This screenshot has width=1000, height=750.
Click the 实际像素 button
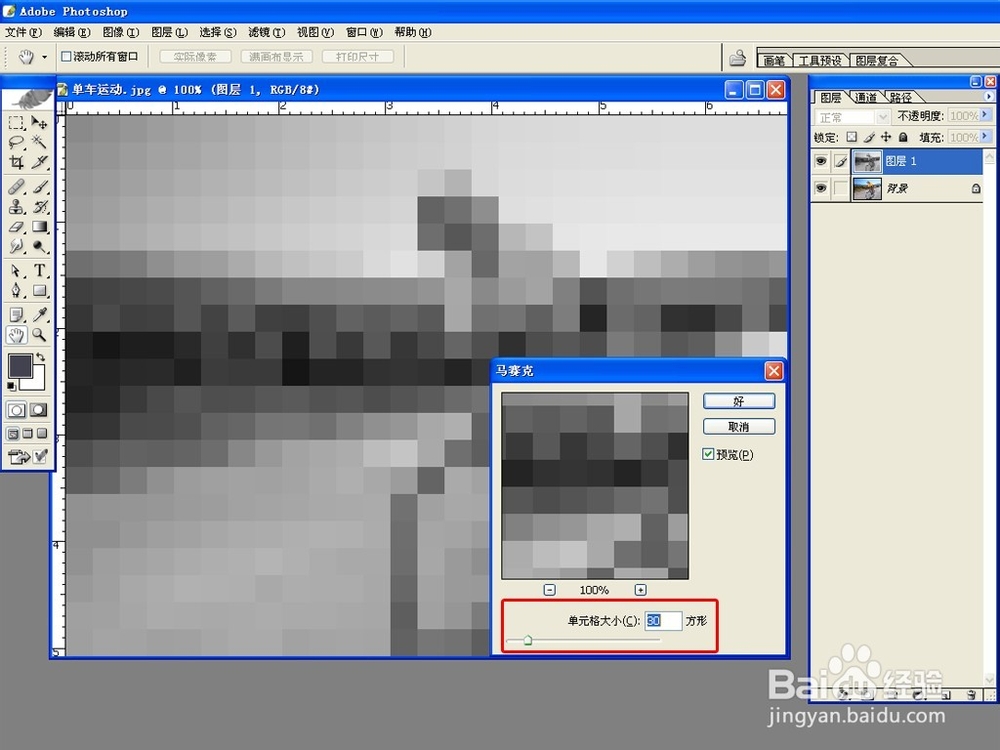pyautogui.click(x=195, y=57)
